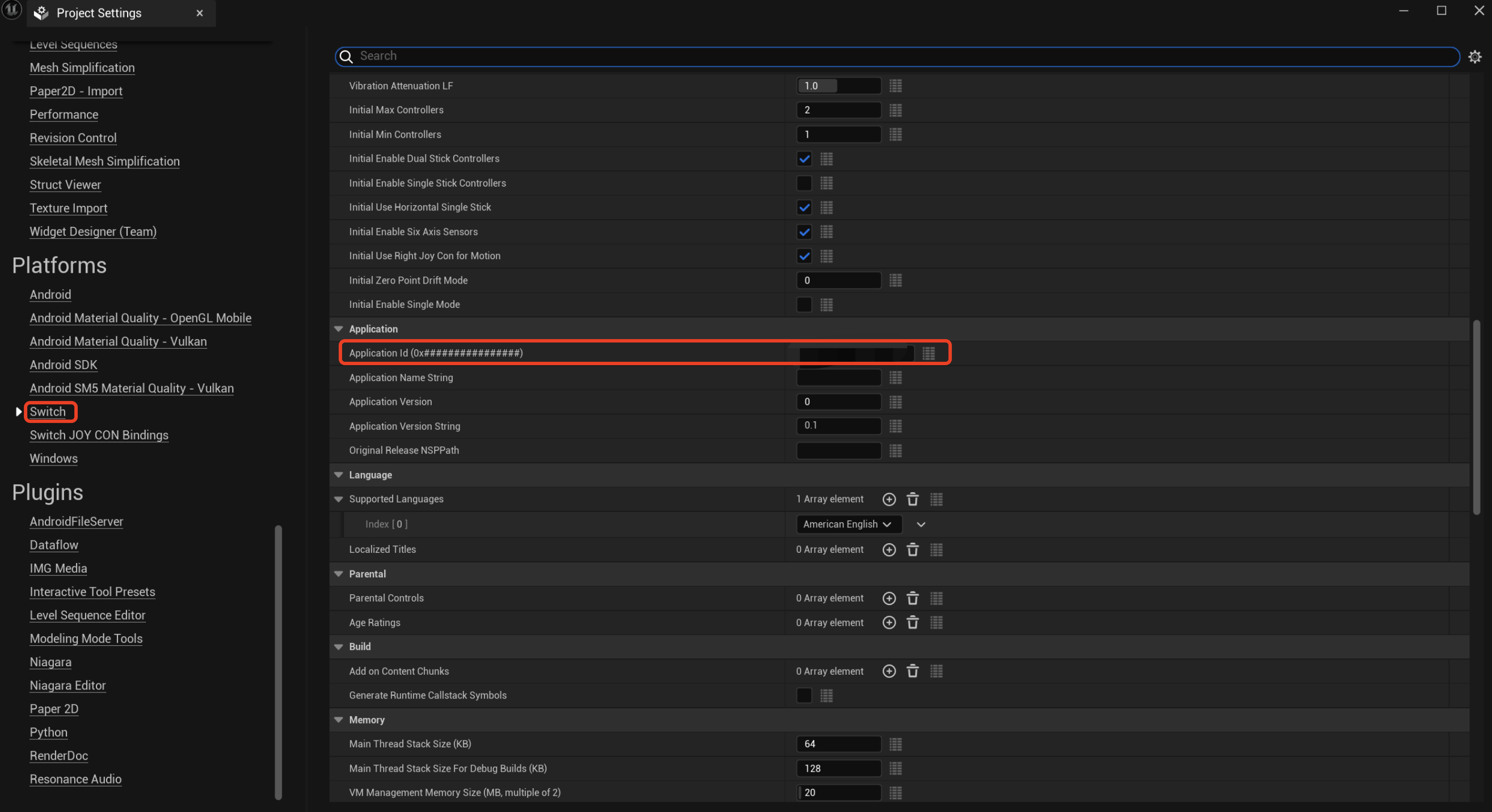Open Niagara plugin settings

point(50,661)
